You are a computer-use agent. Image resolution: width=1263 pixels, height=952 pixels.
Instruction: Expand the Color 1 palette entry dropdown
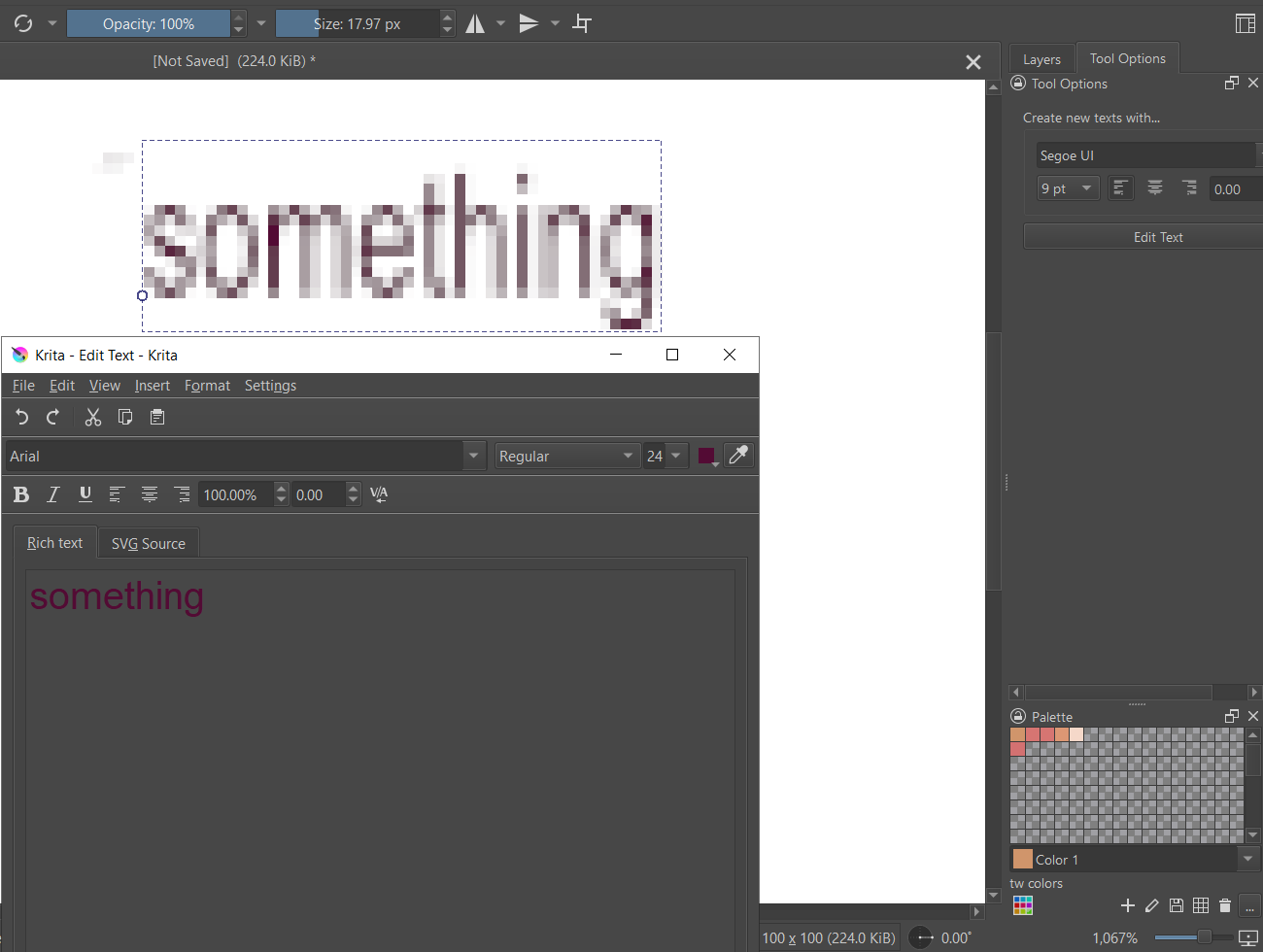1247,860
